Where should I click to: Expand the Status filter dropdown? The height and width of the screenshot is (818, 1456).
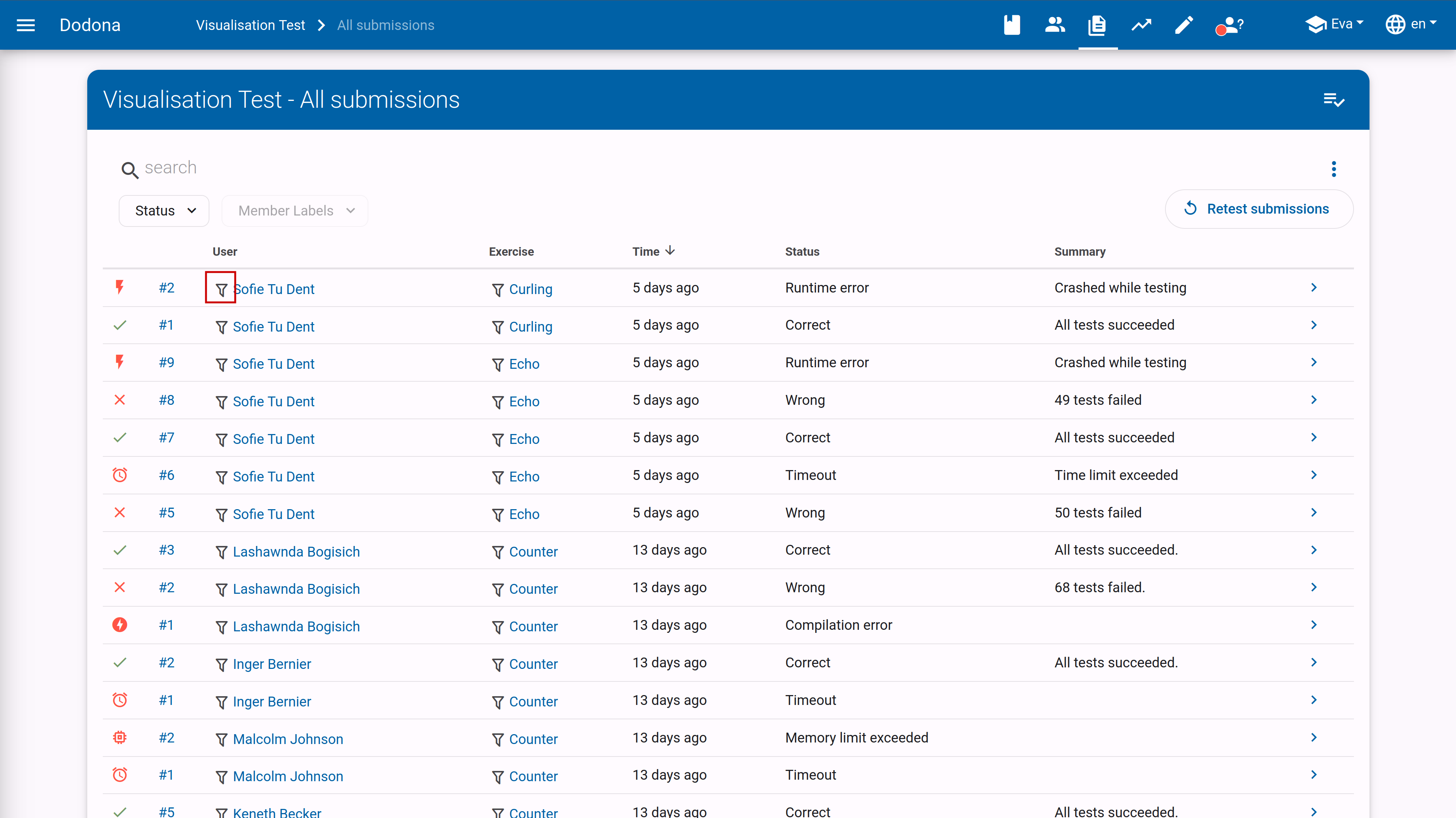tap(164, 211)
